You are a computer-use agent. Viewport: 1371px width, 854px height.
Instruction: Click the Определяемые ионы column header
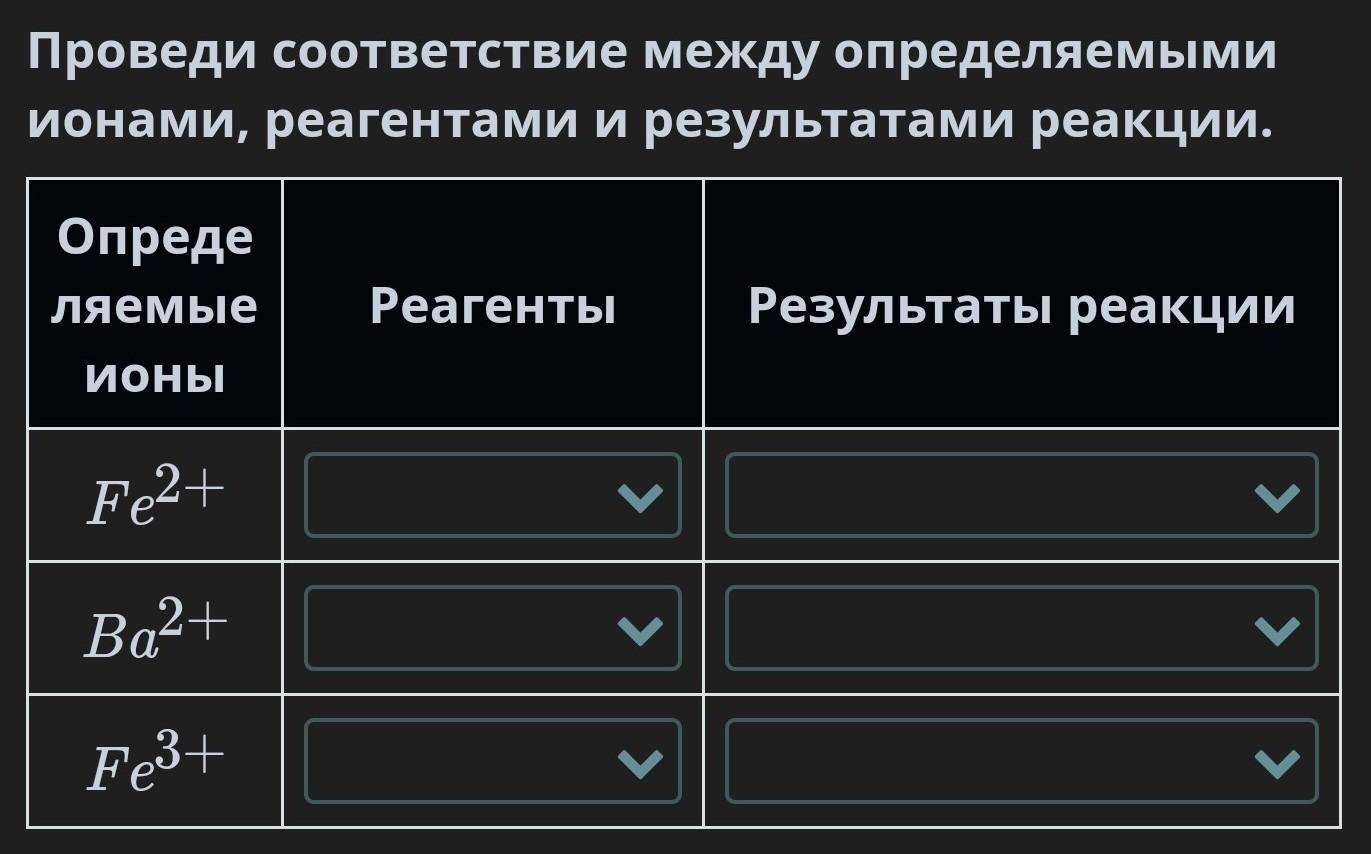click(x=154, y=305)
